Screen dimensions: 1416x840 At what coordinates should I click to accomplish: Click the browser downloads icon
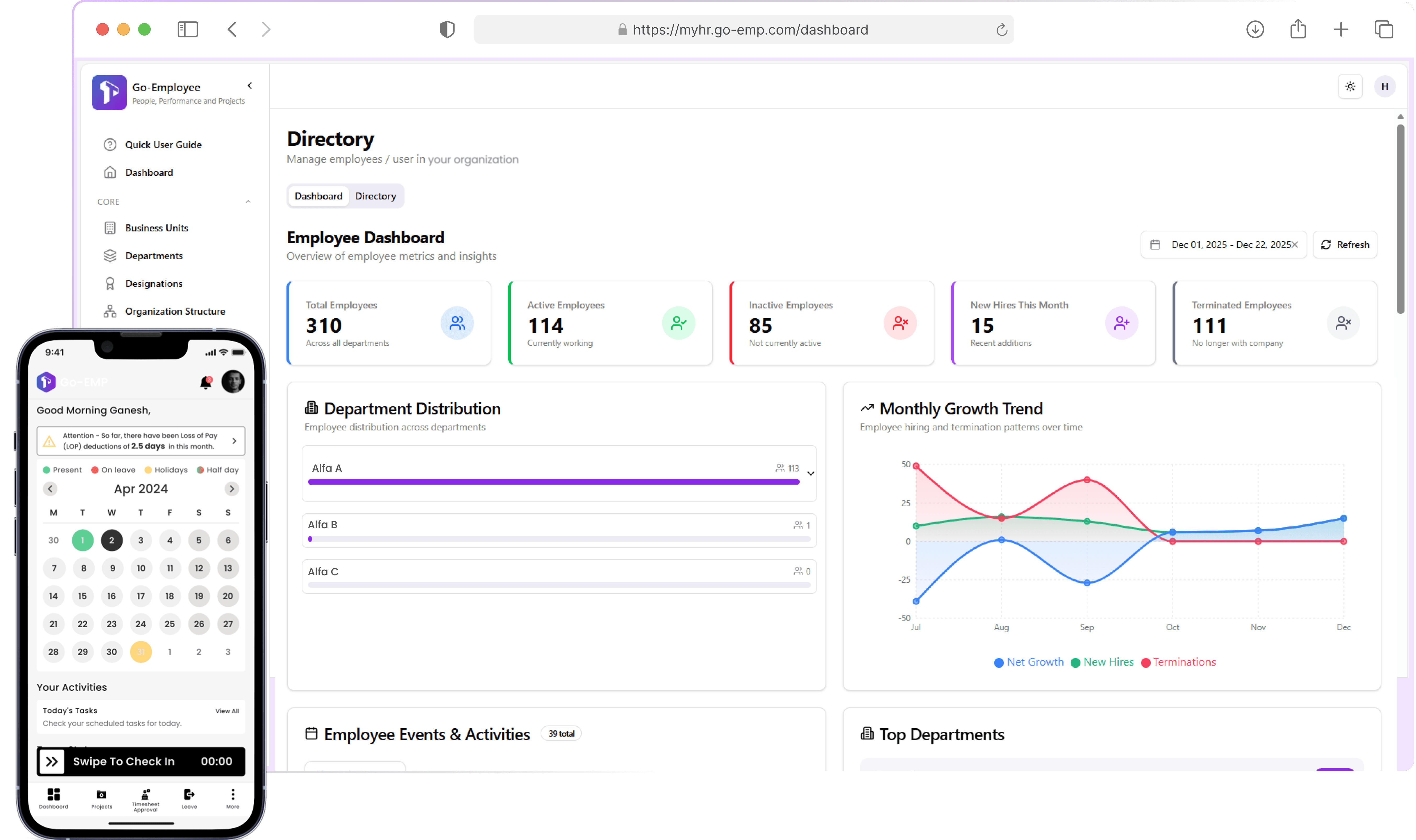click(x=1255, y=30)
